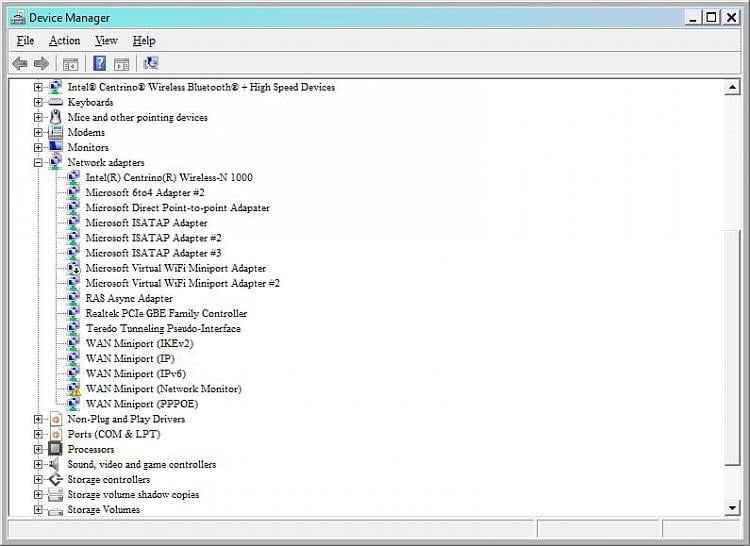Open the Help menu

[x=144, y=41]
